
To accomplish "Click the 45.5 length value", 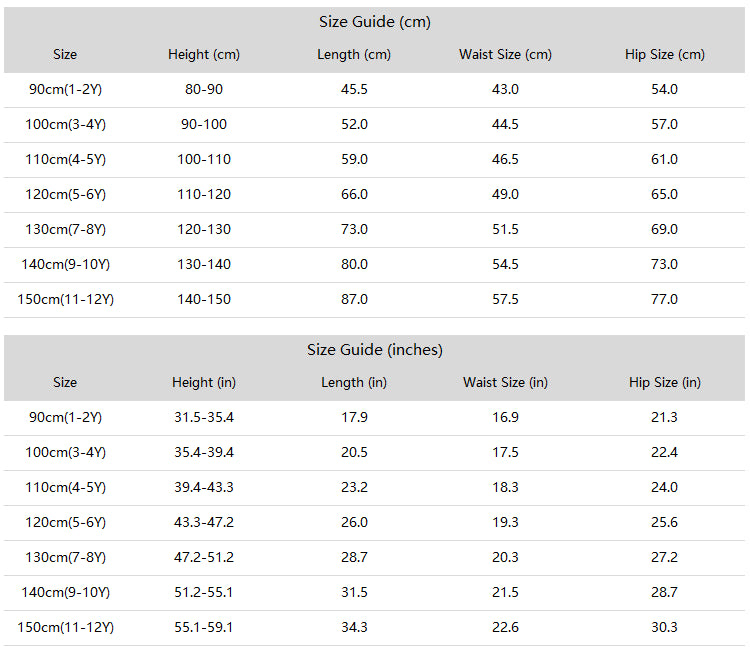I will (x=354, y=89).
